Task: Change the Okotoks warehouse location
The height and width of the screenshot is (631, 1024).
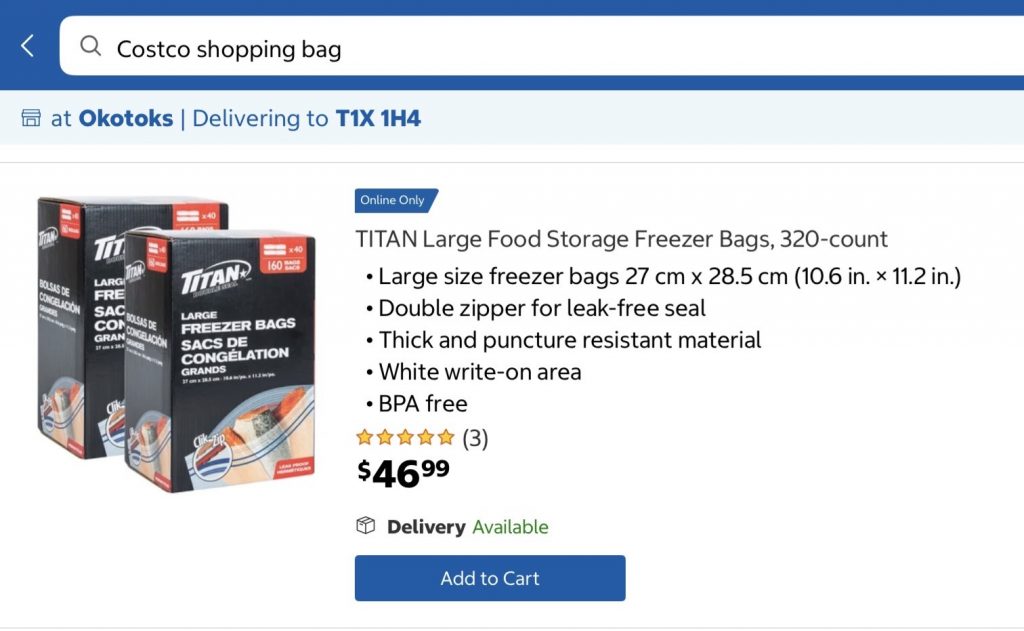Action: (x=125, y=118)
